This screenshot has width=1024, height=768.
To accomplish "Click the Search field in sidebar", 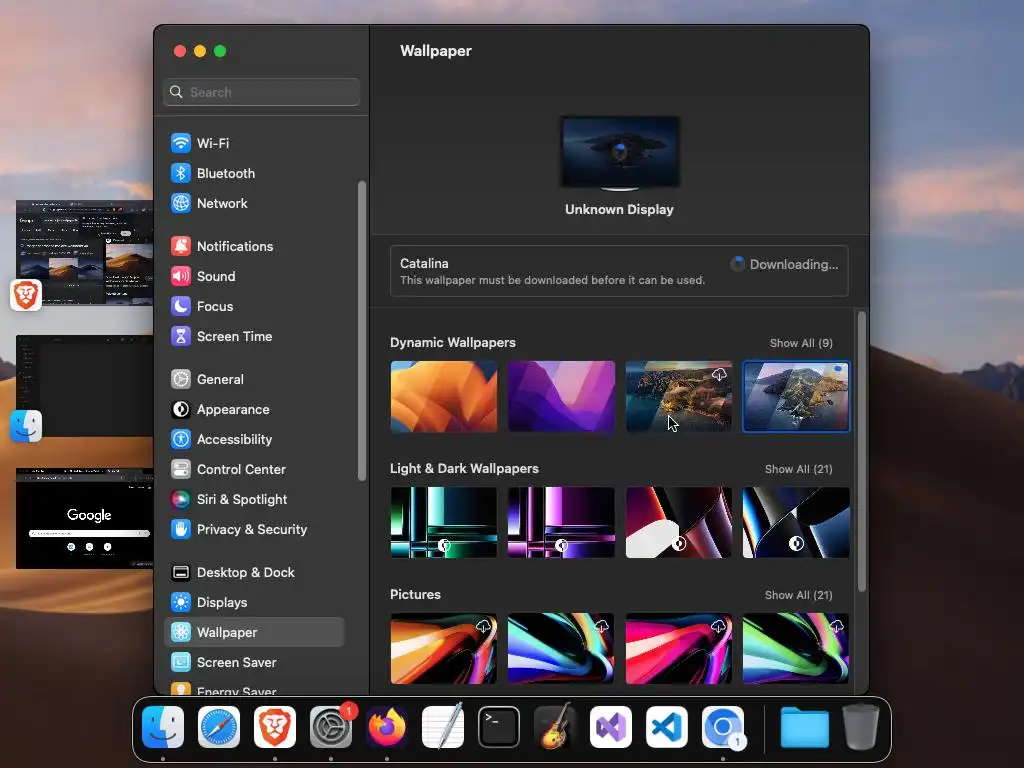I will point(261,92).
